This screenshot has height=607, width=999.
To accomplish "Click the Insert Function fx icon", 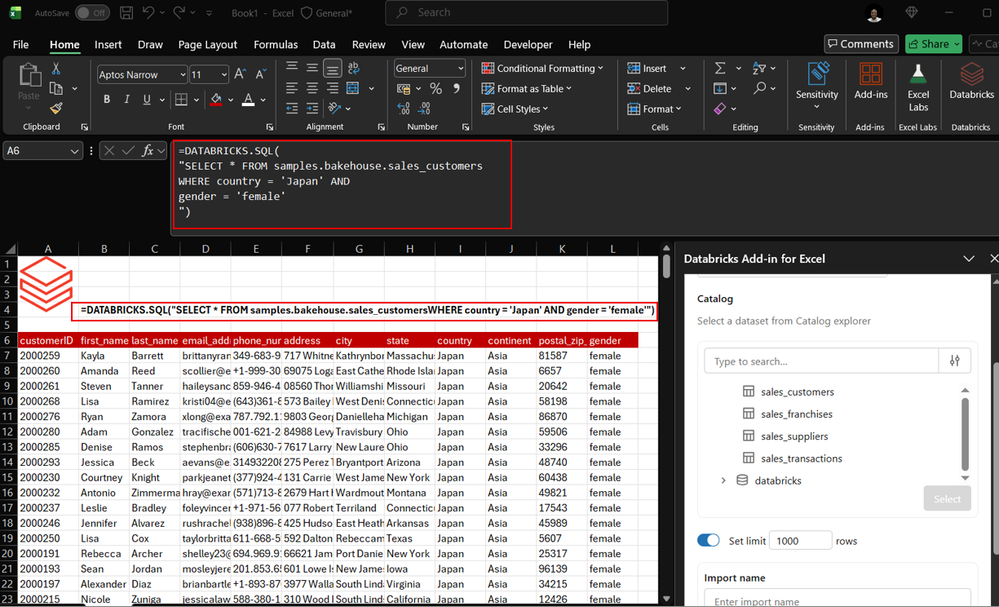I will coord(147,151).
